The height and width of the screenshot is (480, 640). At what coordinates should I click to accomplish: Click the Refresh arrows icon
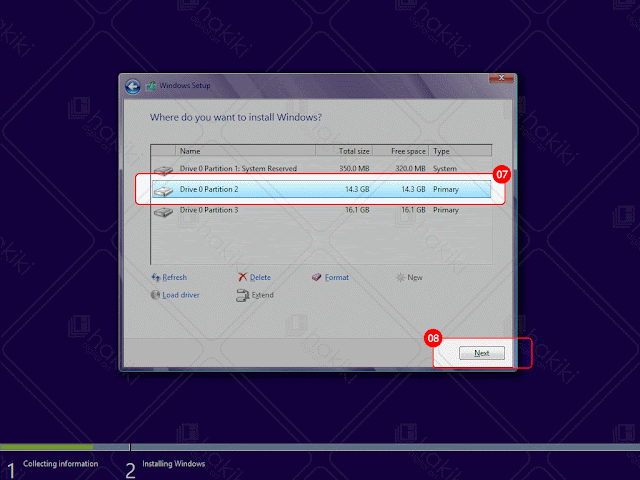point(156,278)
